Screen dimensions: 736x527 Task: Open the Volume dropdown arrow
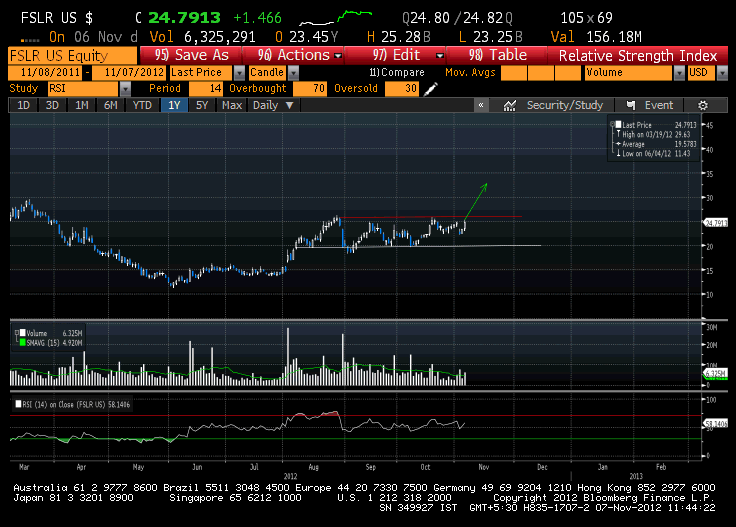[679, 73]
